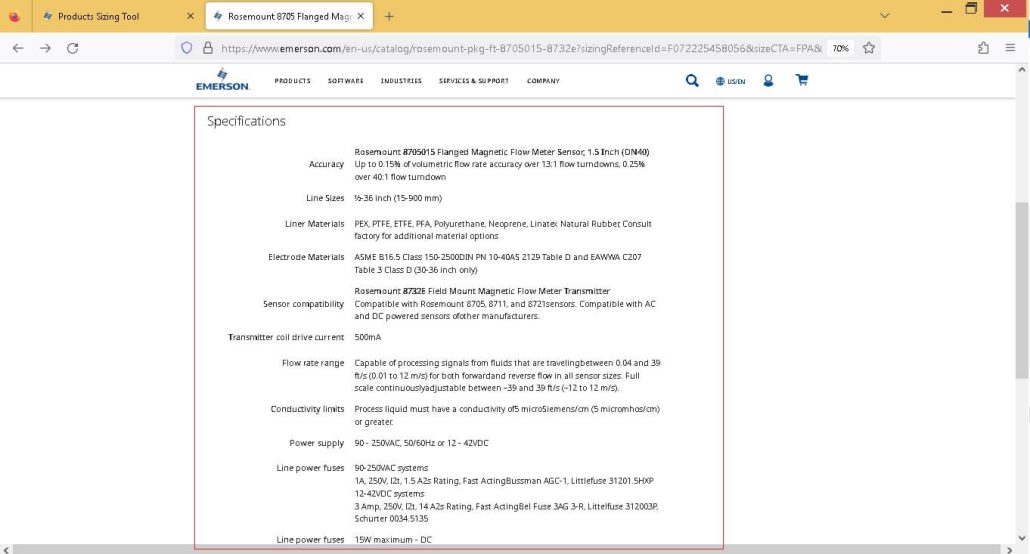
Task: Click the horizontal scroll right arrow
Action: (x=1010, y=549)
